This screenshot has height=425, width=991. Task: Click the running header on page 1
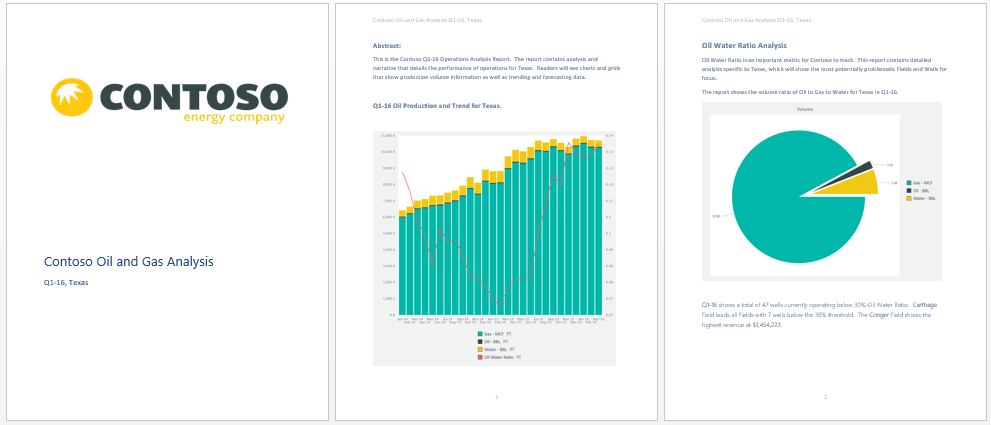tap(427, 20)
